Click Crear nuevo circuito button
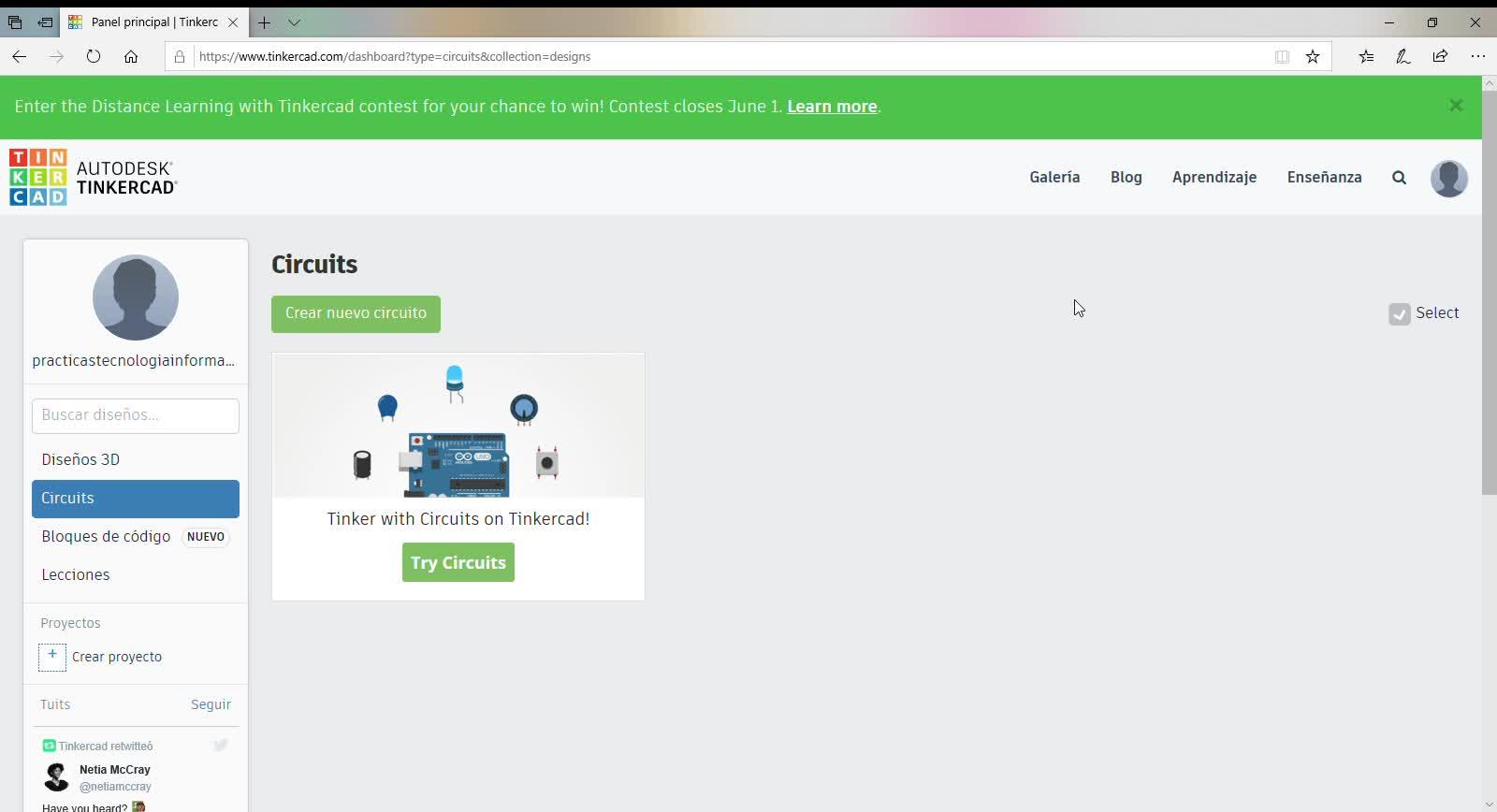This screenshot has height=812, width=1497. click(356, 313)
